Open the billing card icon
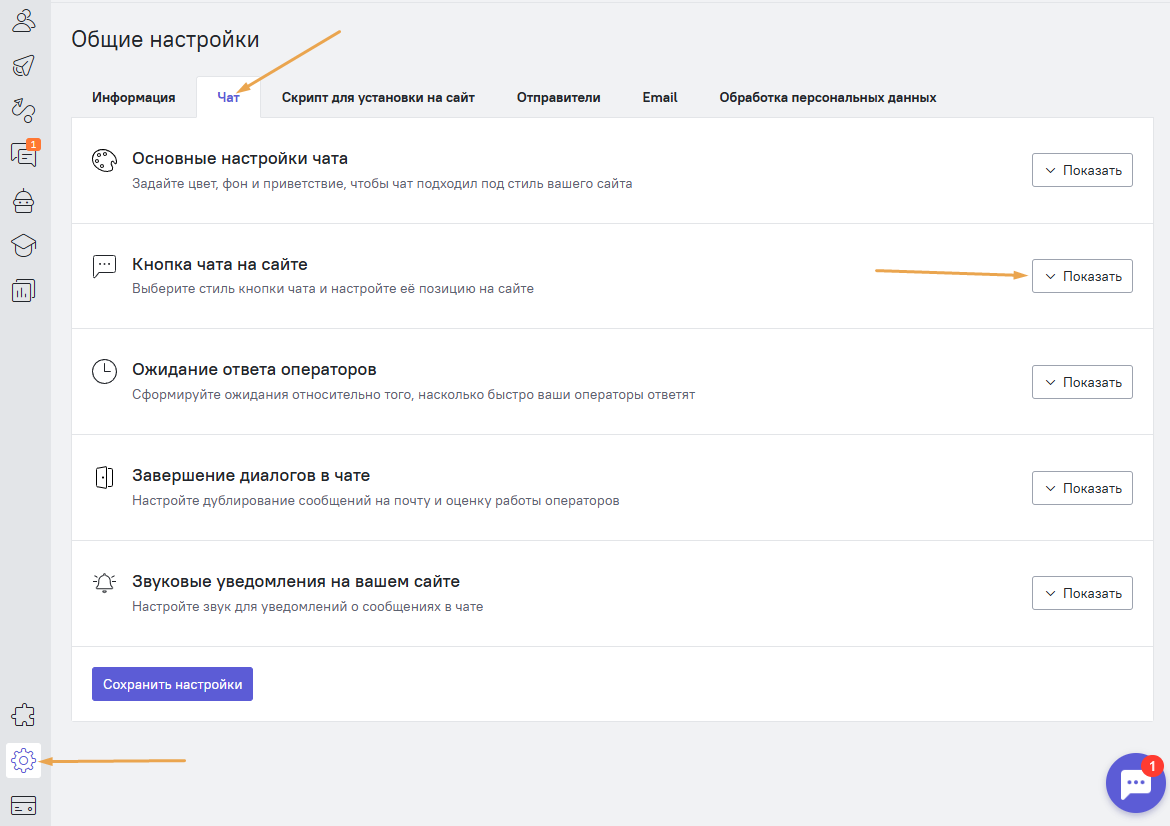 point(23,805)
